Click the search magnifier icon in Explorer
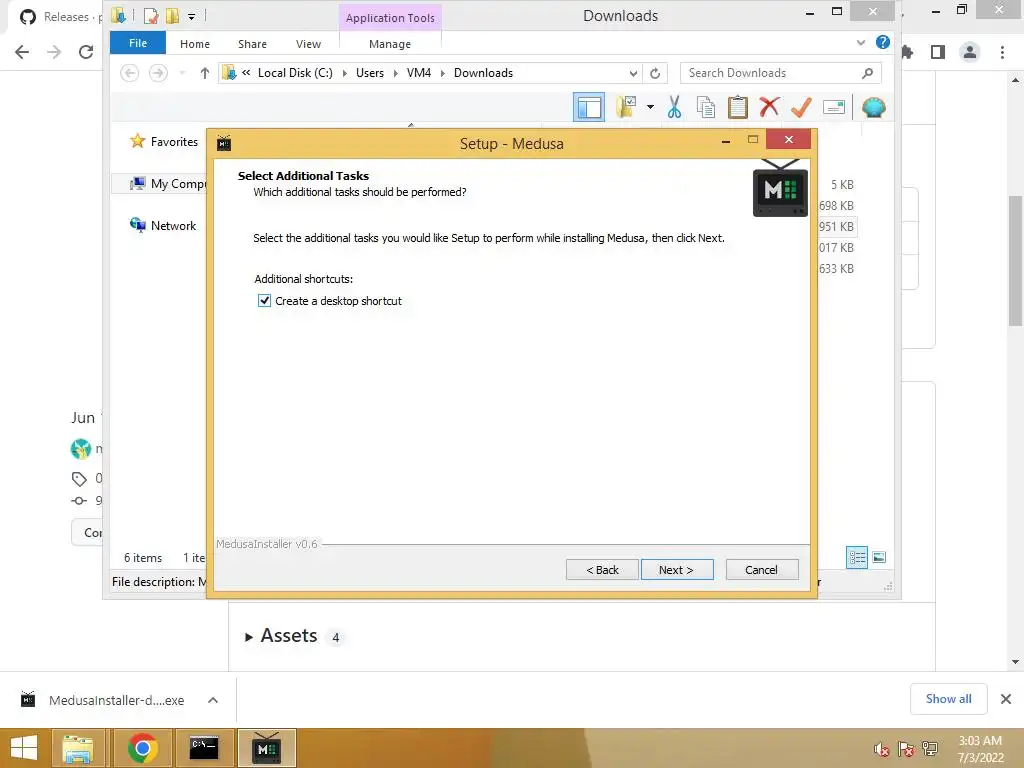The image size is (1024, 768). click(x=867, y=73)
